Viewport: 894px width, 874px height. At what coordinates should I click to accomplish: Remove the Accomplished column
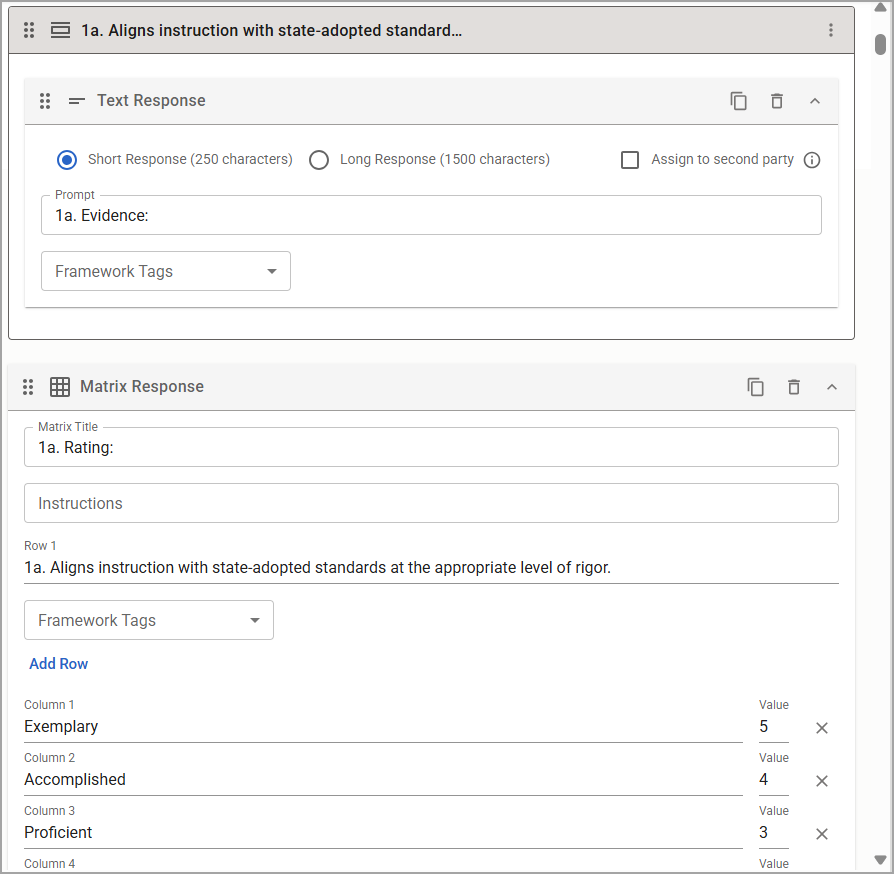(822, 781)
